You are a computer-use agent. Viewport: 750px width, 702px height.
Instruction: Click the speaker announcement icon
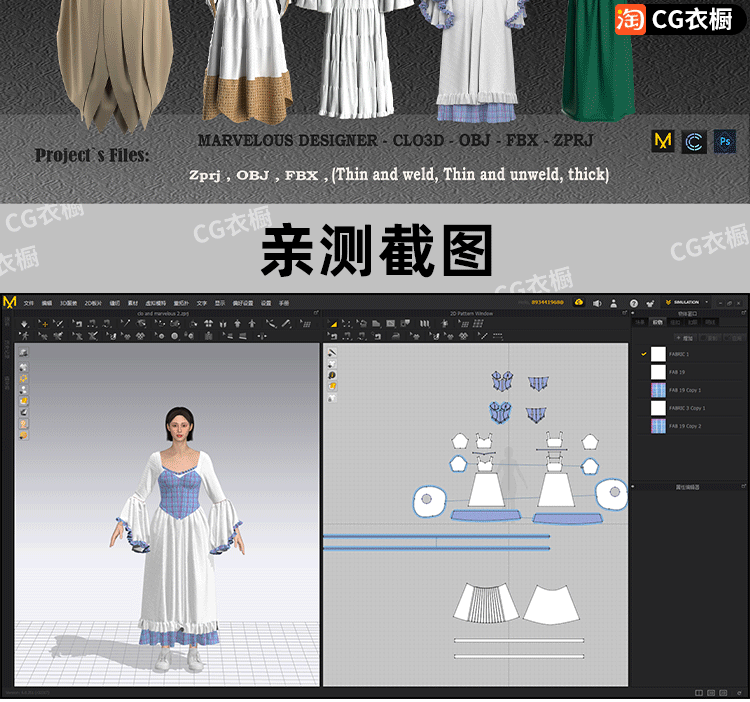coord(597,303)
